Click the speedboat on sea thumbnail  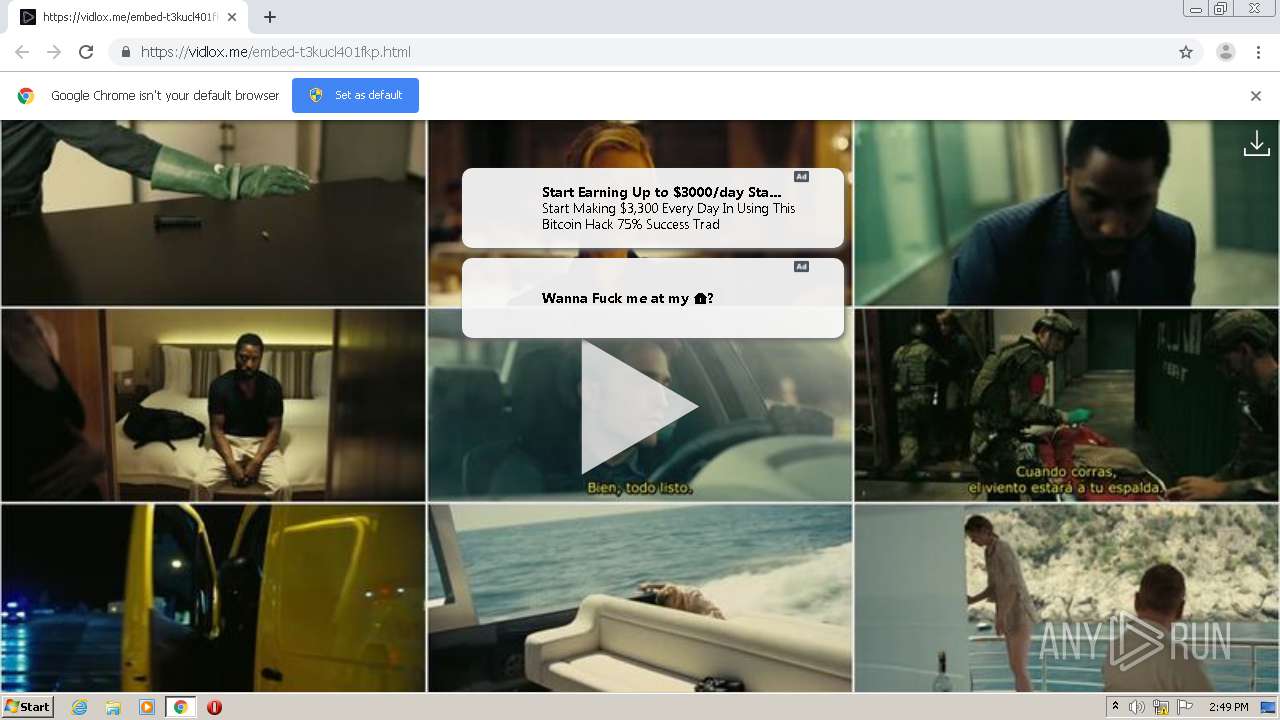640,598
